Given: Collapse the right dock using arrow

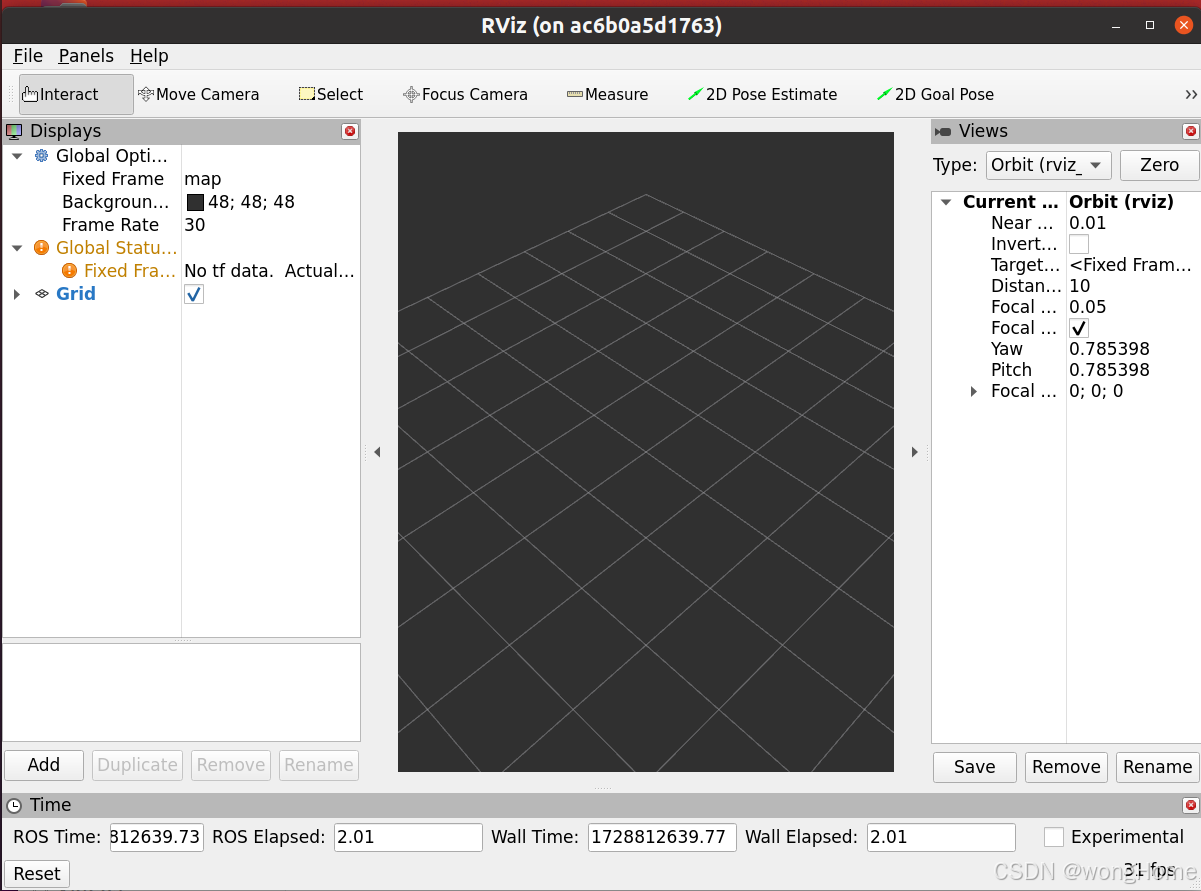Looking at the screenshot, I should 914,452.
